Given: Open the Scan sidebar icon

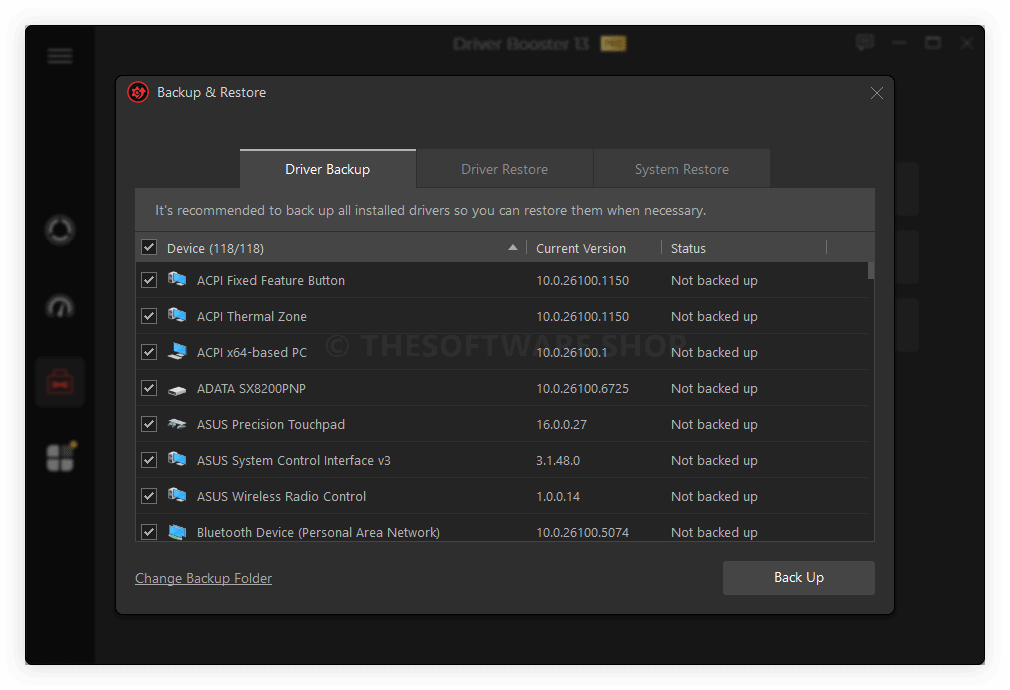Looking at the screenshot, I should [60, 230].
